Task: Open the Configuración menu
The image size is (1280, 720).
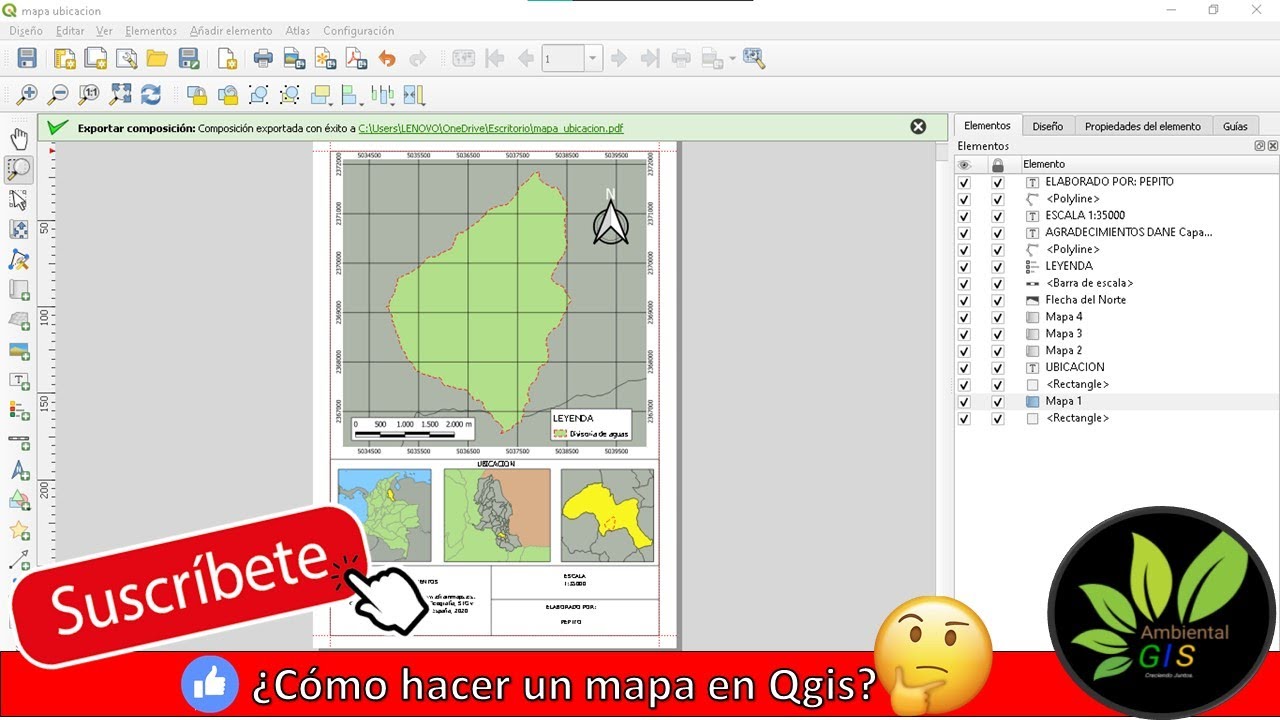Action: [x=359, y=31]
